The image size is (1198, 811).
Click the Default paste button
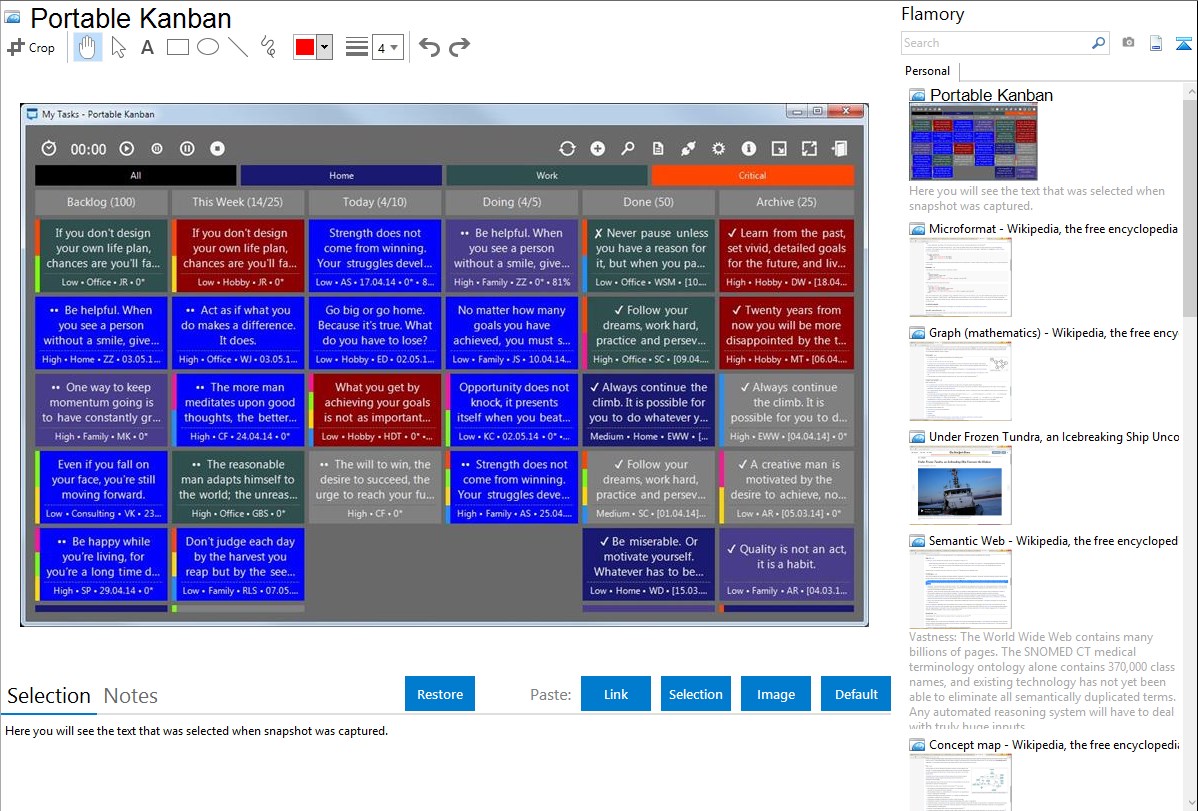(x=856, y=694)
